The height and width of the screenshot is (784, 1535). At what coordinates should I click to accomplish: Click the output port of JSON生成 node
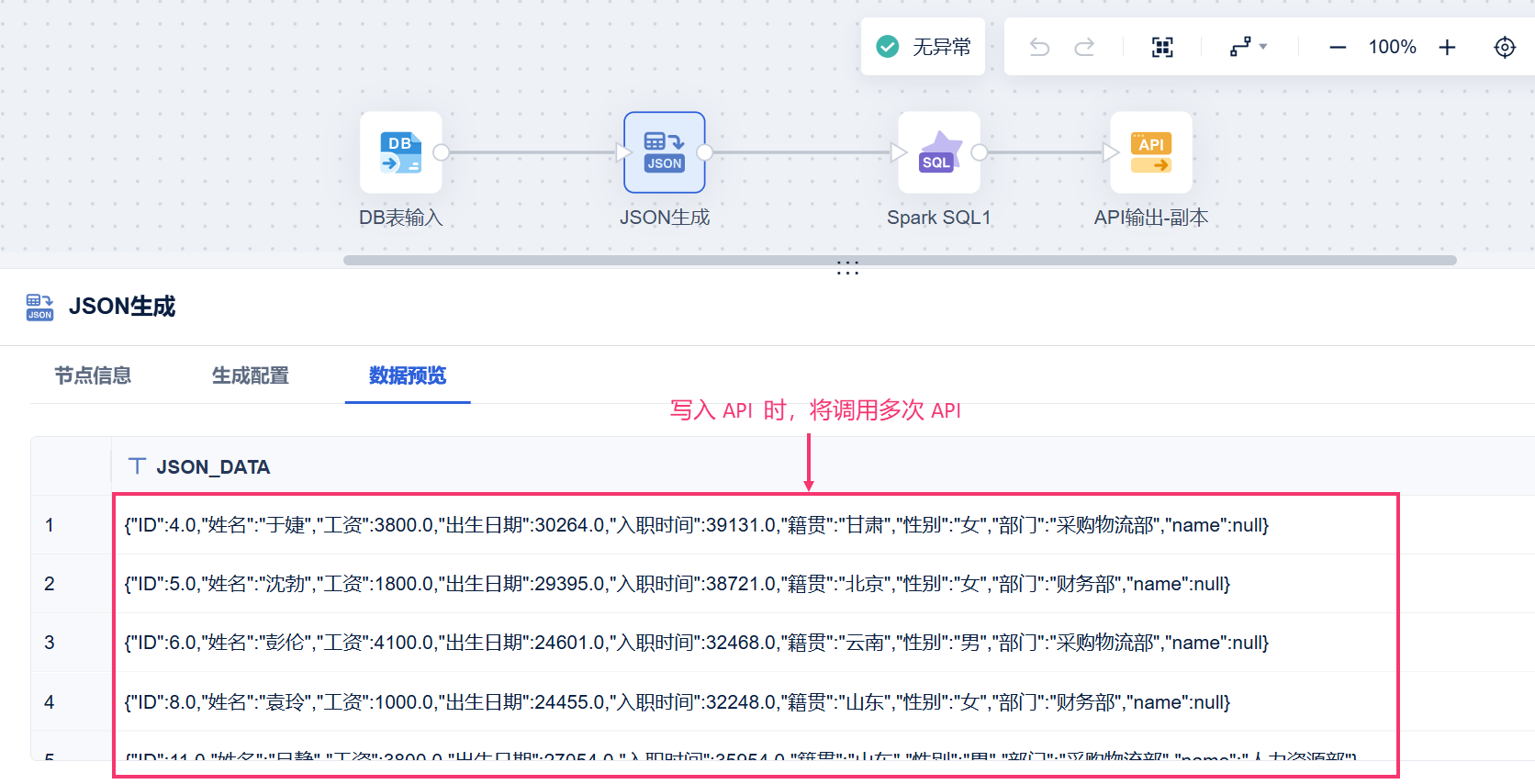pyautogui.click(x=705, y=152)
